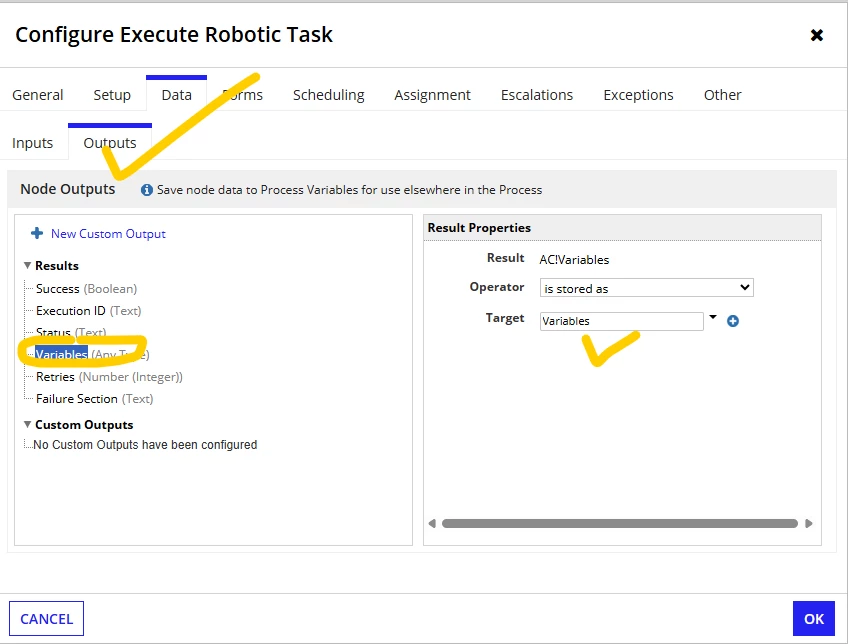Click the OK button
The width and height of the screenshot is (848, 644).
(x=813, y=619)
